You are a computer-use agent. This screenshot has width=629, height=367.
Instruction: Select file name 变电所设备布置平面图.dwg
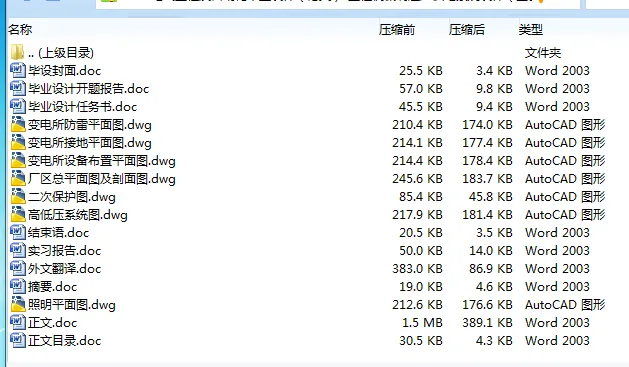(102, 161)
